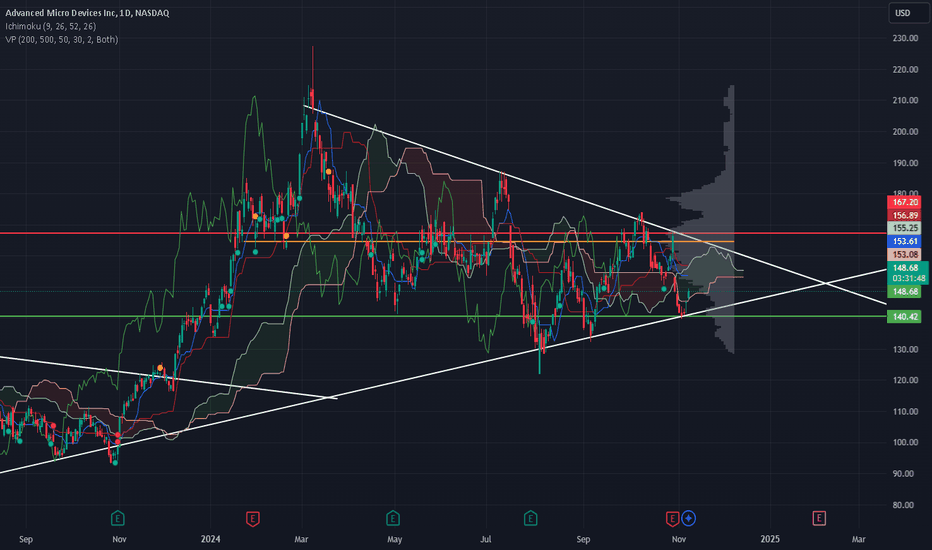The width and height of the screenshot is (932, 550).
Task: Click the dark red 156.89 price label
Action: click(x=904, y=215)
